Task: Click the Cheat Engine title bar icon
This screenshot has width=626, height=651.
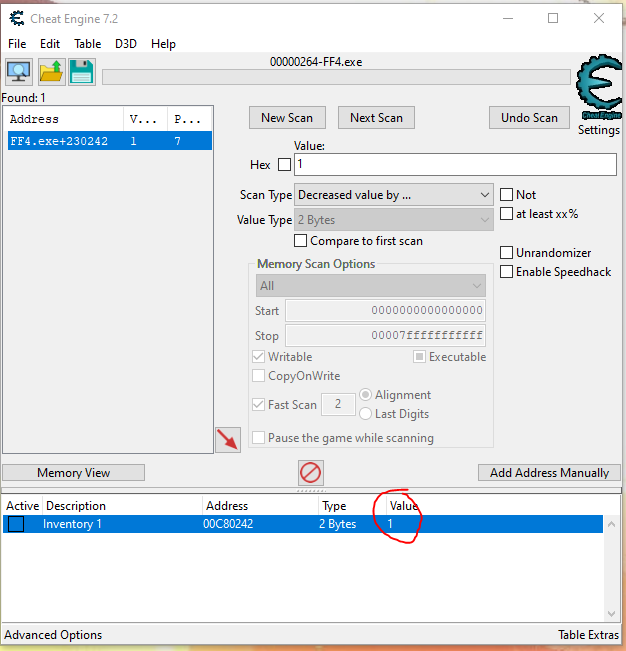Action: point(17,19)
